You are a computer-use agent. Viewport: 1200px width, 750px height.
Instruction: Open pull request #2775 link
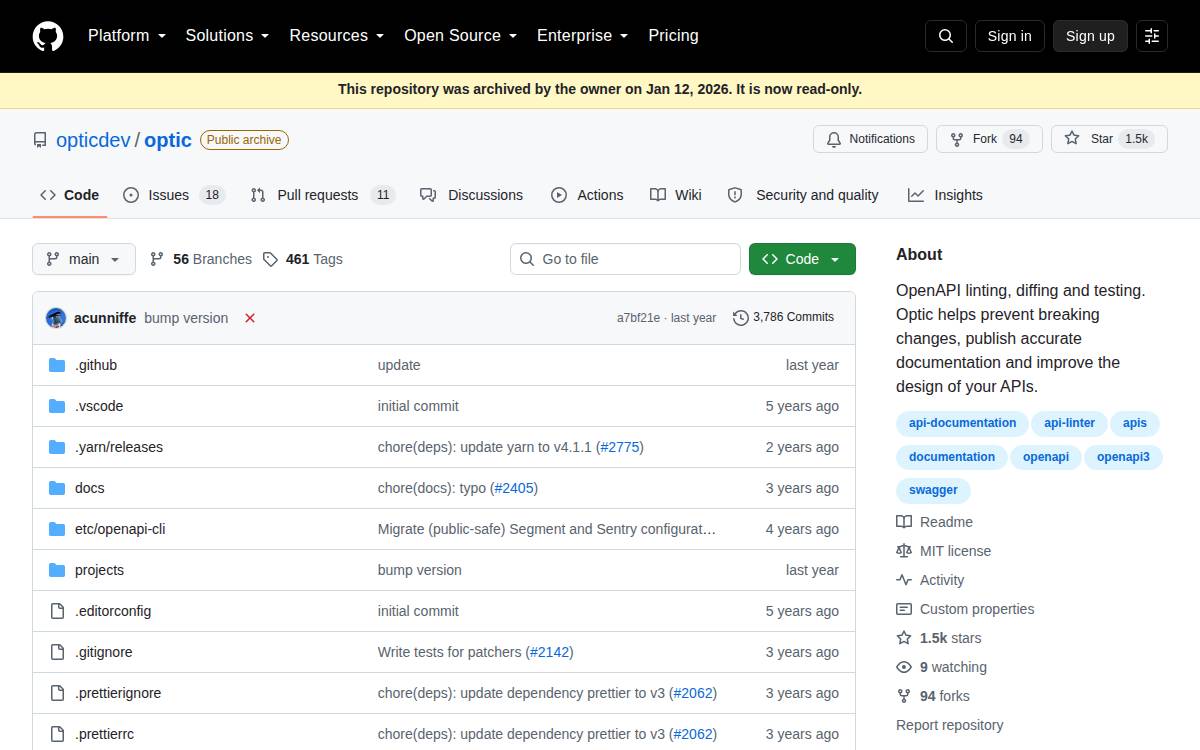[x=620, y=447]
